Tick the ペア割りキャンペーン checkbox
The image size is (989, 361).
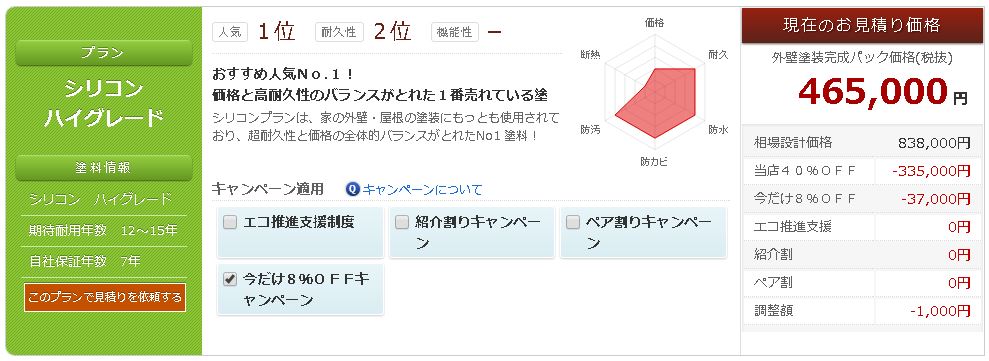pos(573,222)
